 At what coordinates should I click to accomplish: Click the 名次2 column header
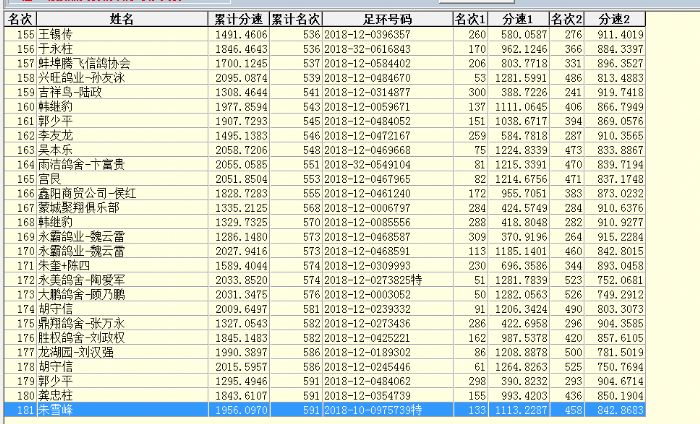(567, 19)
